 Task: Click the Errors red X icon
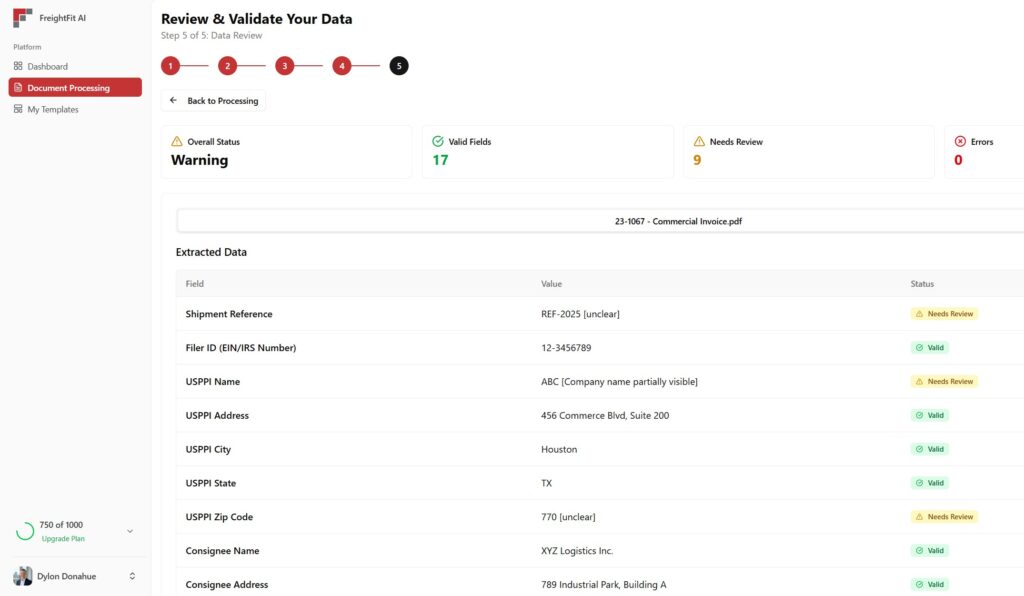coord(960,142)
